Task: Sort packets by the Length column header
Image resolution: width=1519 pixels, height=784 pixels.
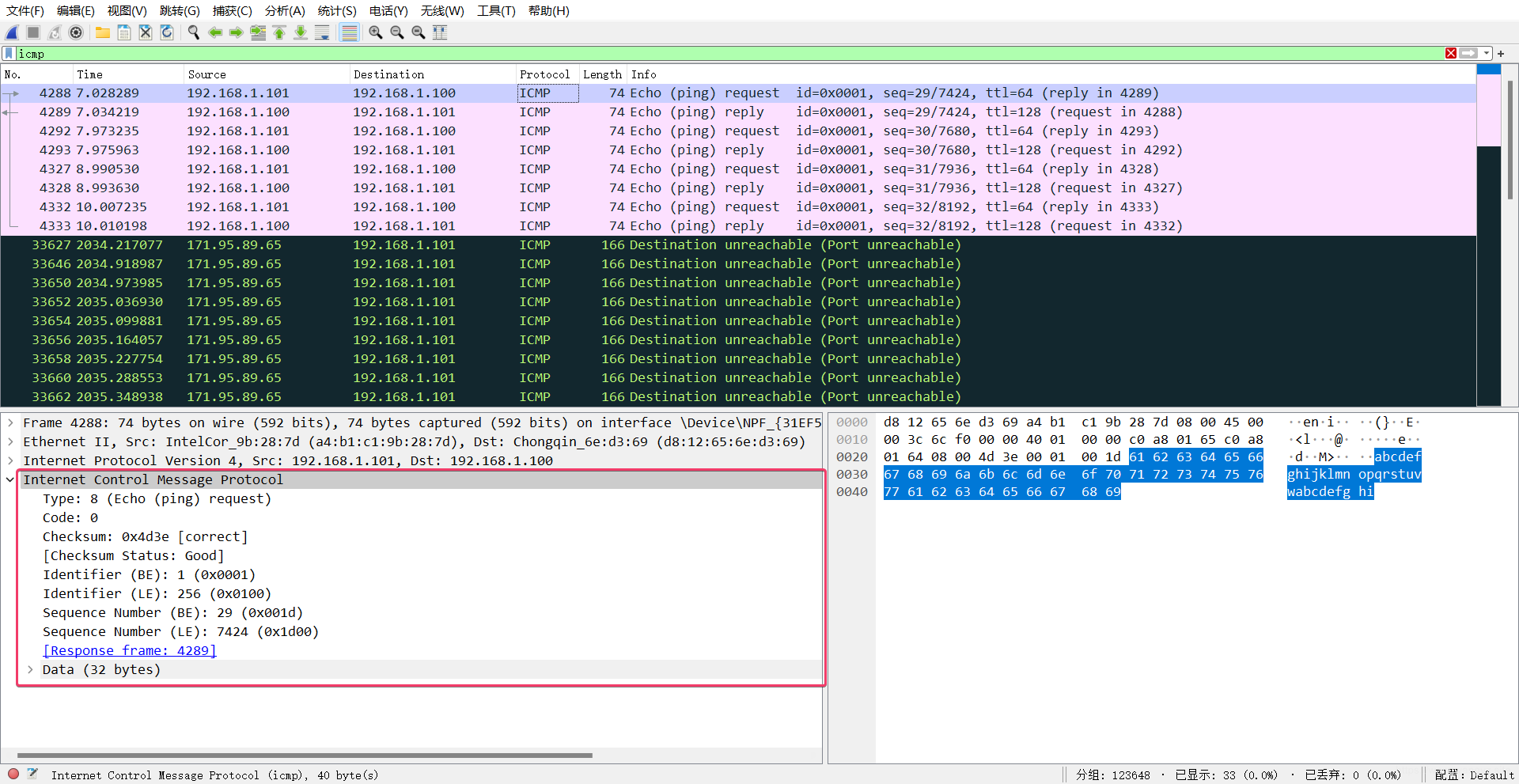Action: point(602,74)
